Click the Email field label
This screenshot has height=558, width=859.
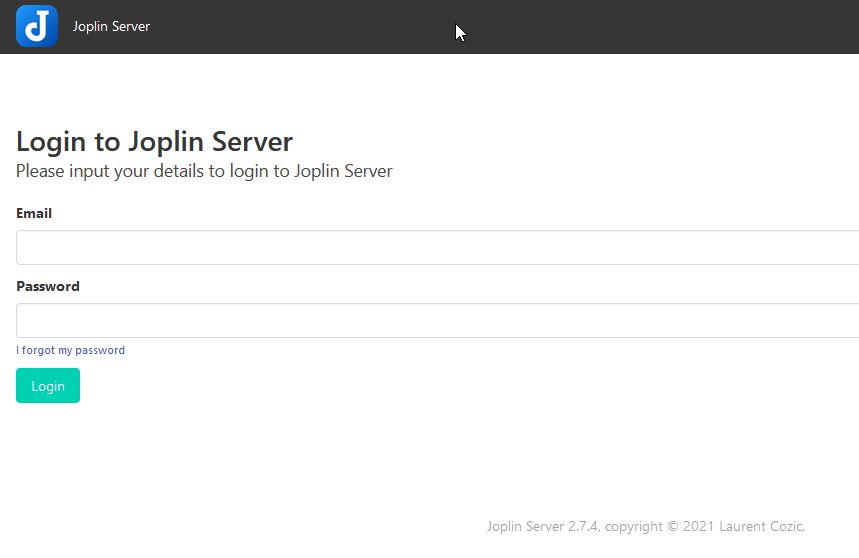click(x=34, y=213)
